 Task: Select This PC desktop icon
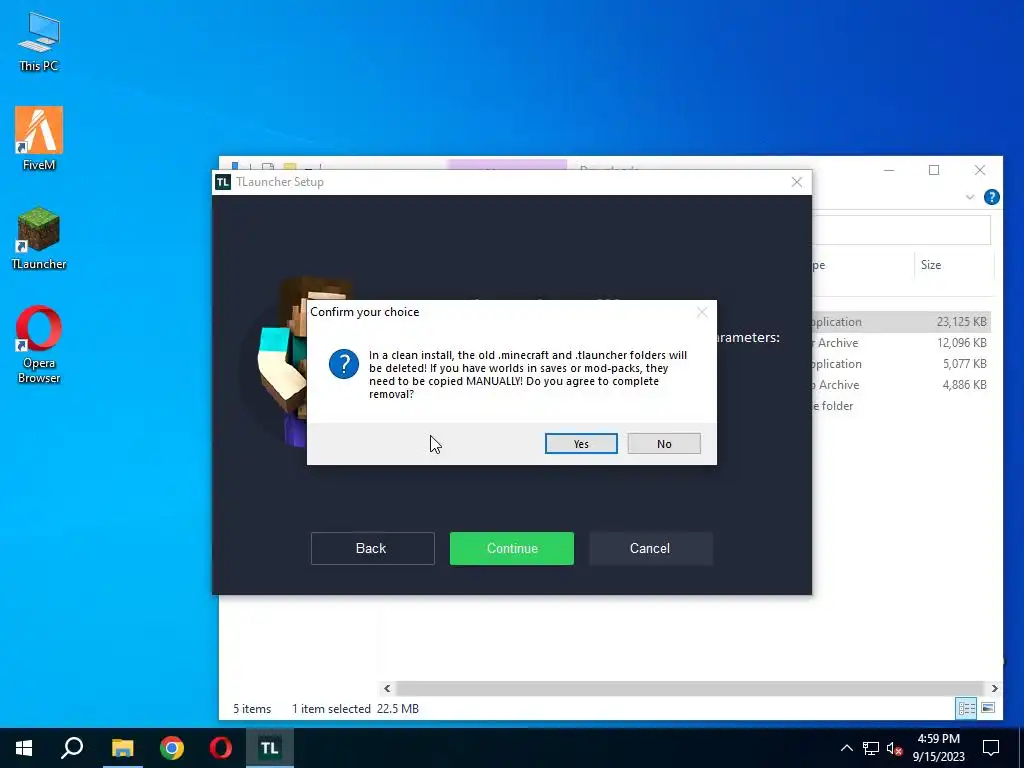(x=39, y=42)
